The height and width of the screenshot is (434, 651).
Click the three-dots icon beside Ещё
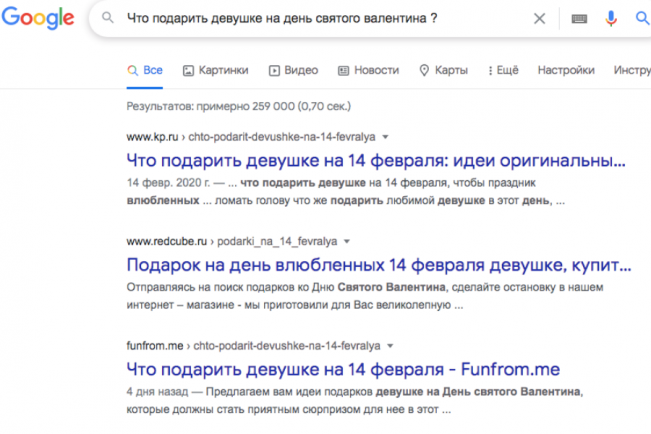point(490,71)
